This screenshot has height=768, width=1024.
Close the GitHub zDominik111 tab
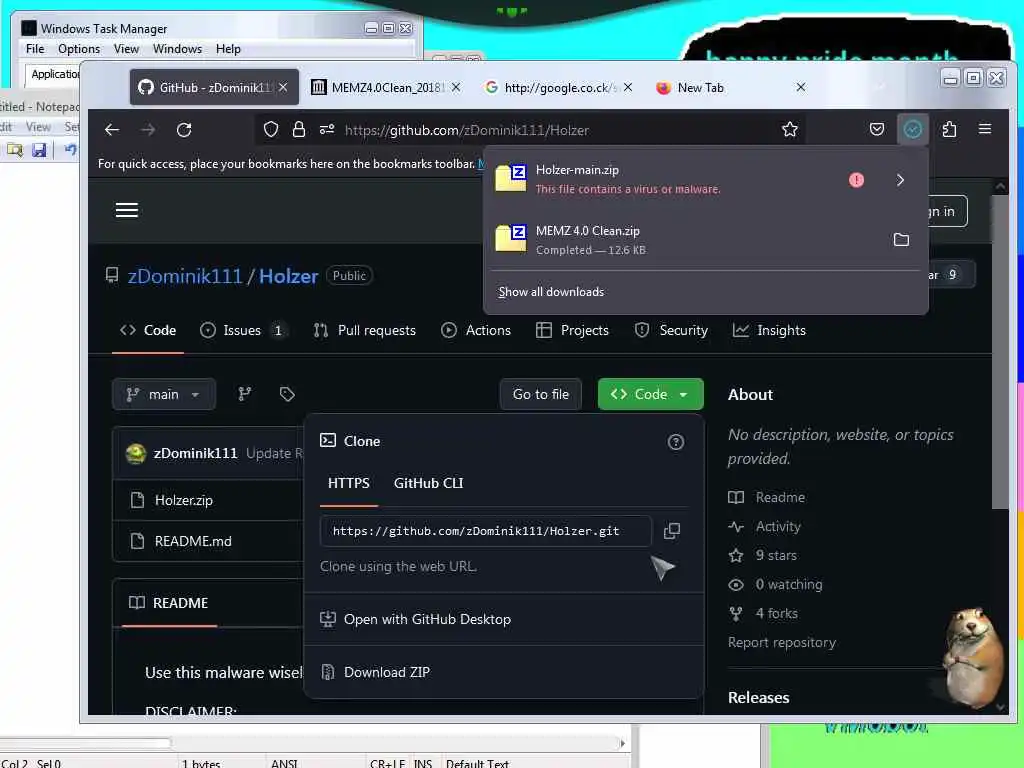pos(283,88)
